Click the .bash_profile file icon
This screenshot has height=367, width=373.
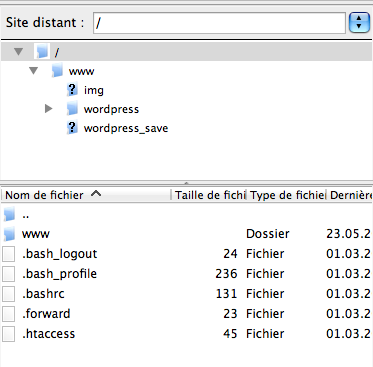pos(9,274)
